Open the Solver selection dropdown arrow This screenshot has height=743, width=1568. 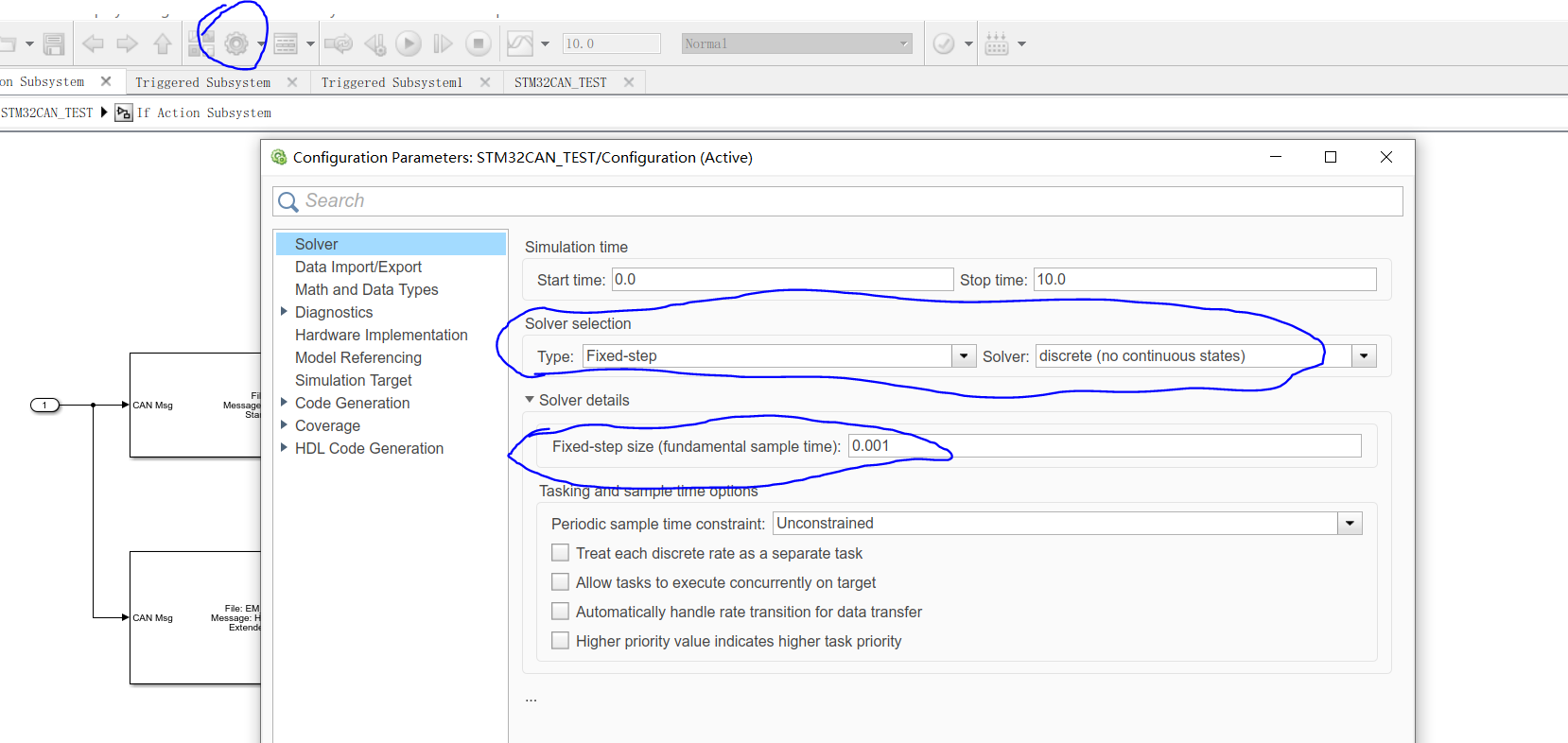pyautogui.click(x=1364, y=356)
